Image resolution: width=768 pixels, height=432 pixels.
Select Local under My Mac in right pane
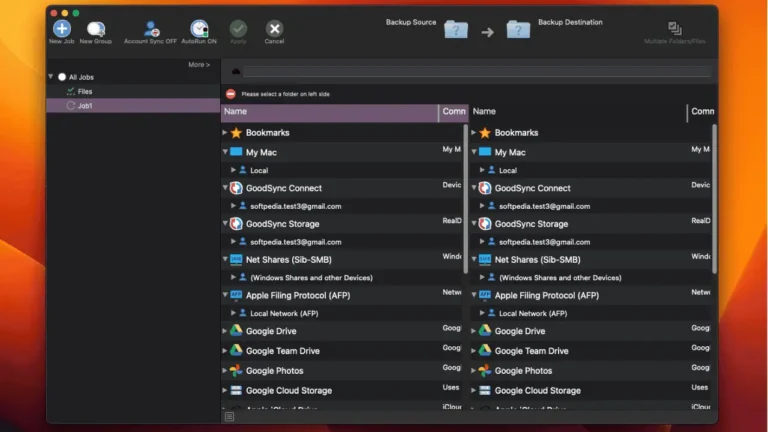[508, 170]
